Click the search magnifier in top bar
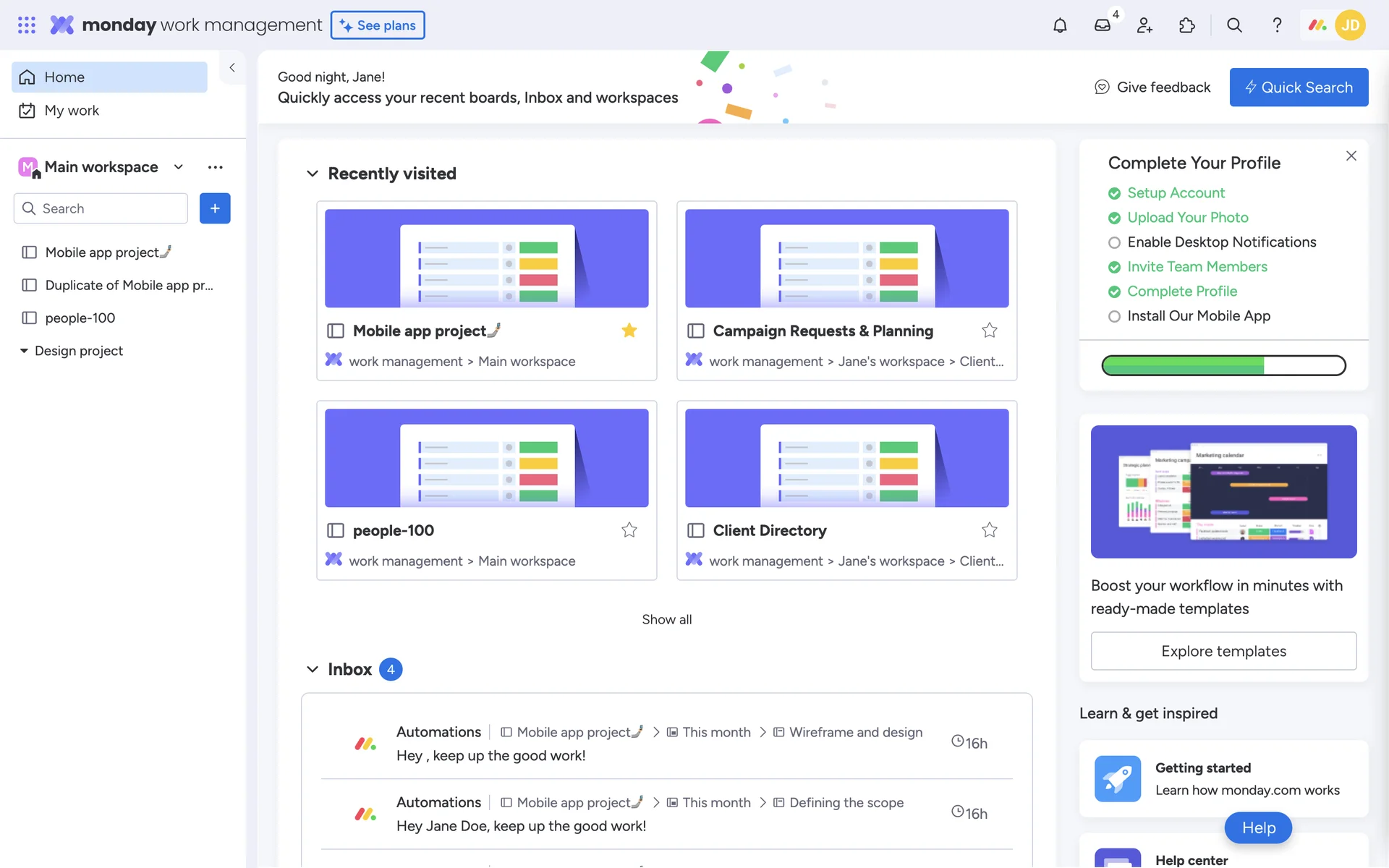The height and width of the screenshot is (868, 1389). click(1234, 25)
